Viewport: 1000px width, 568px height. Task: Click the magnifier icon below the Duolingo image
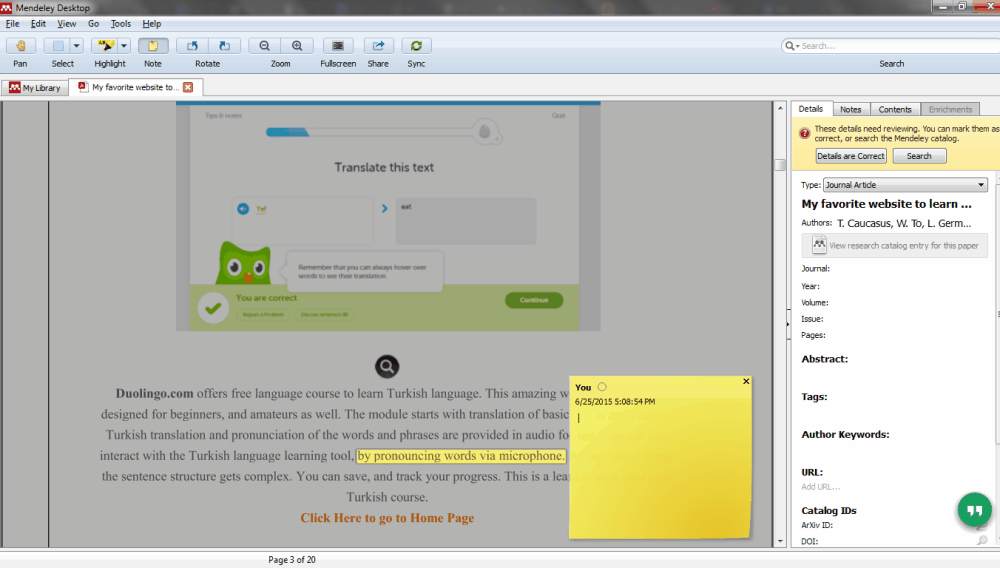(x=386, y=367)
